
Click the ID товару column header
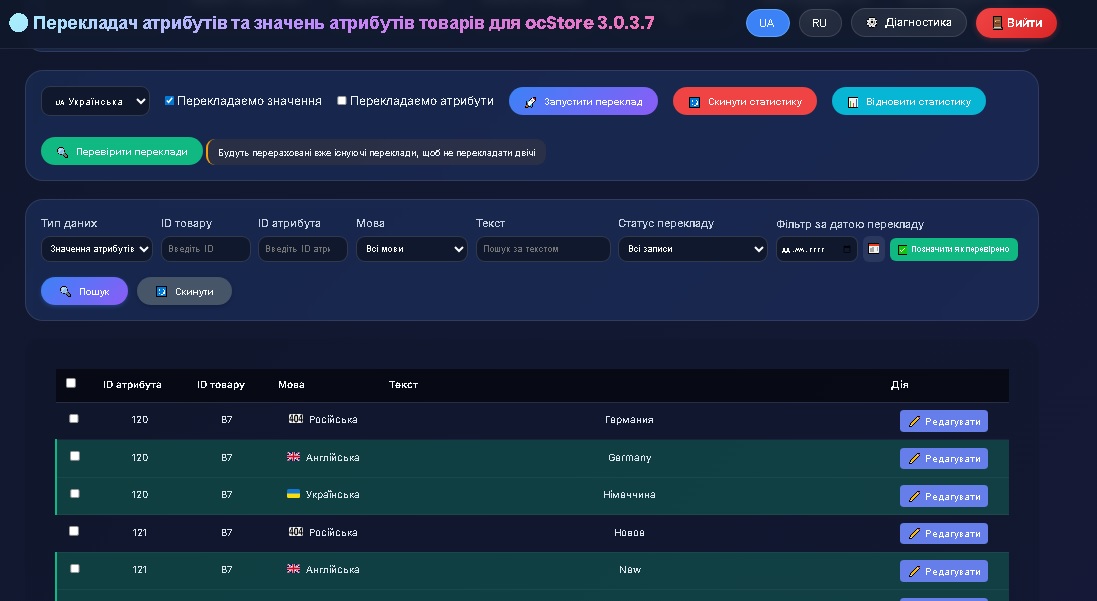[221, 385]
